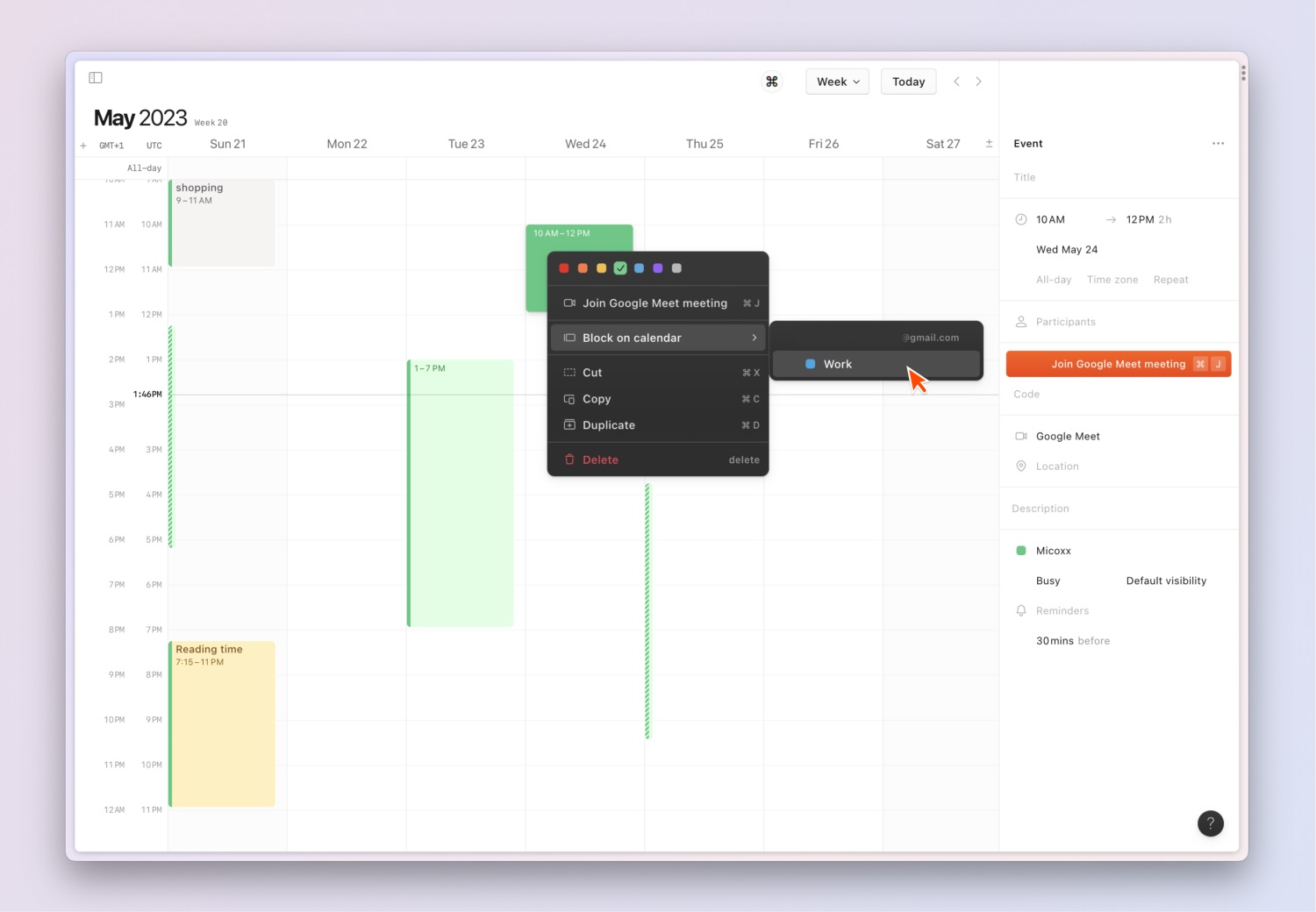Toggle the All-day option
This screenshot has width=1316, height=912.
tap(1054, 280)
